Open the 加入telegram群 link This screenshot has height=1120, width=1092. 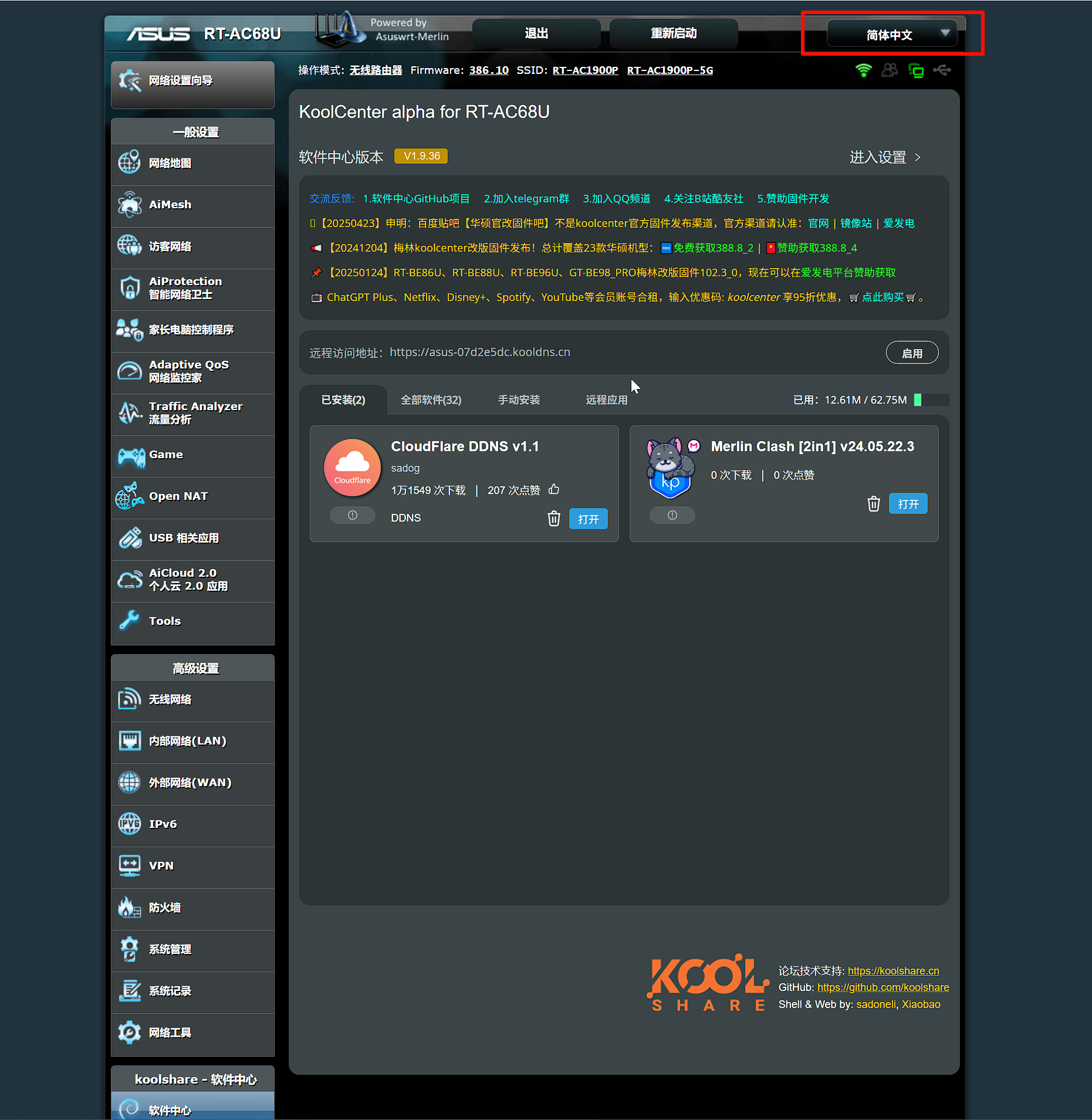coord(526,199)
